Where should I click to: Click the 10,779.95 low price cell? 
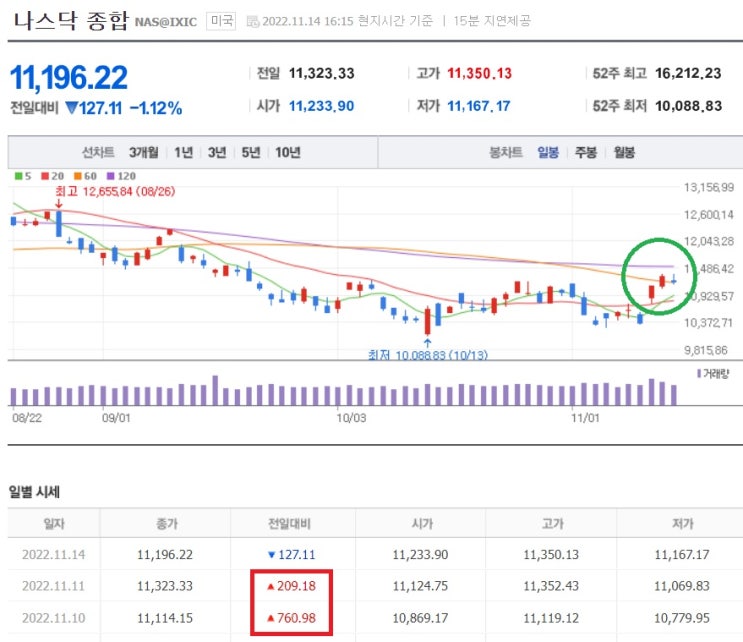pos(682,618)
